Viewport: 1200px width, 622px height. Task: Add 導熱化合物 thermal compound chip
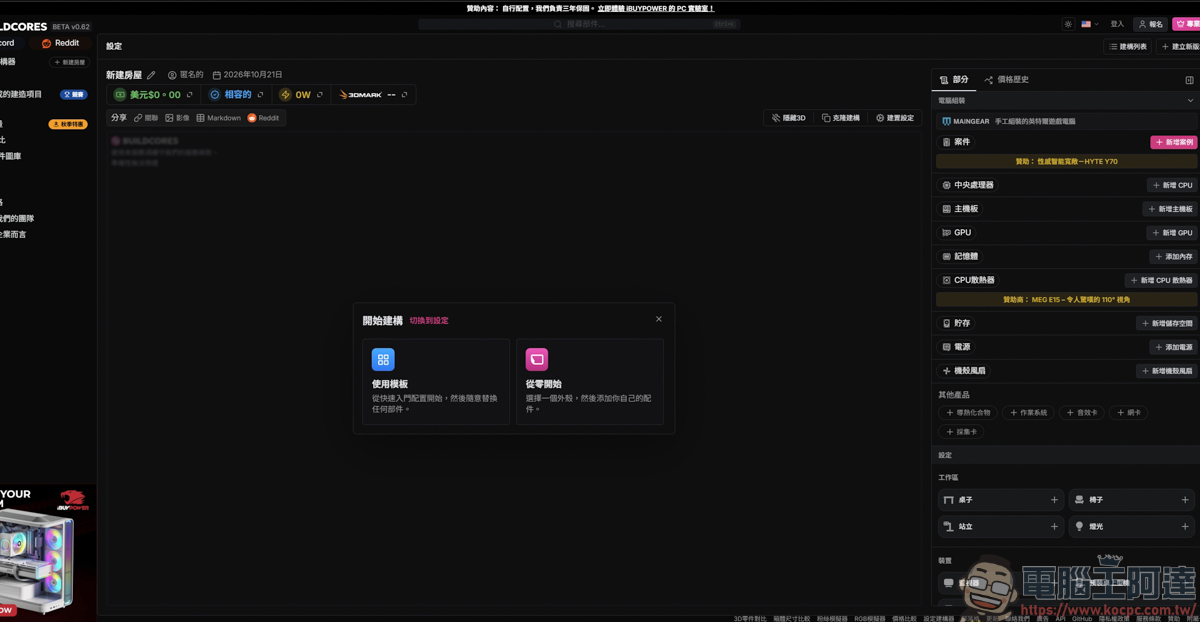coord(968,412)
